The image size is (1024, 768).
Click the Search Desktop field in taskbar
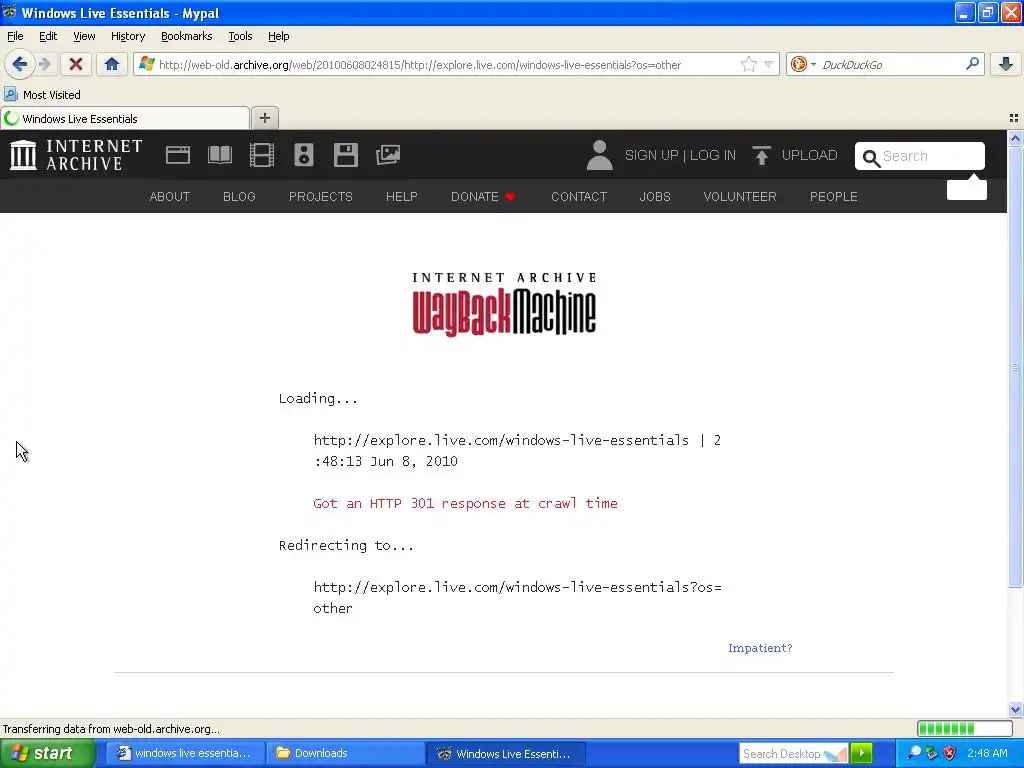tap(793, 754)
